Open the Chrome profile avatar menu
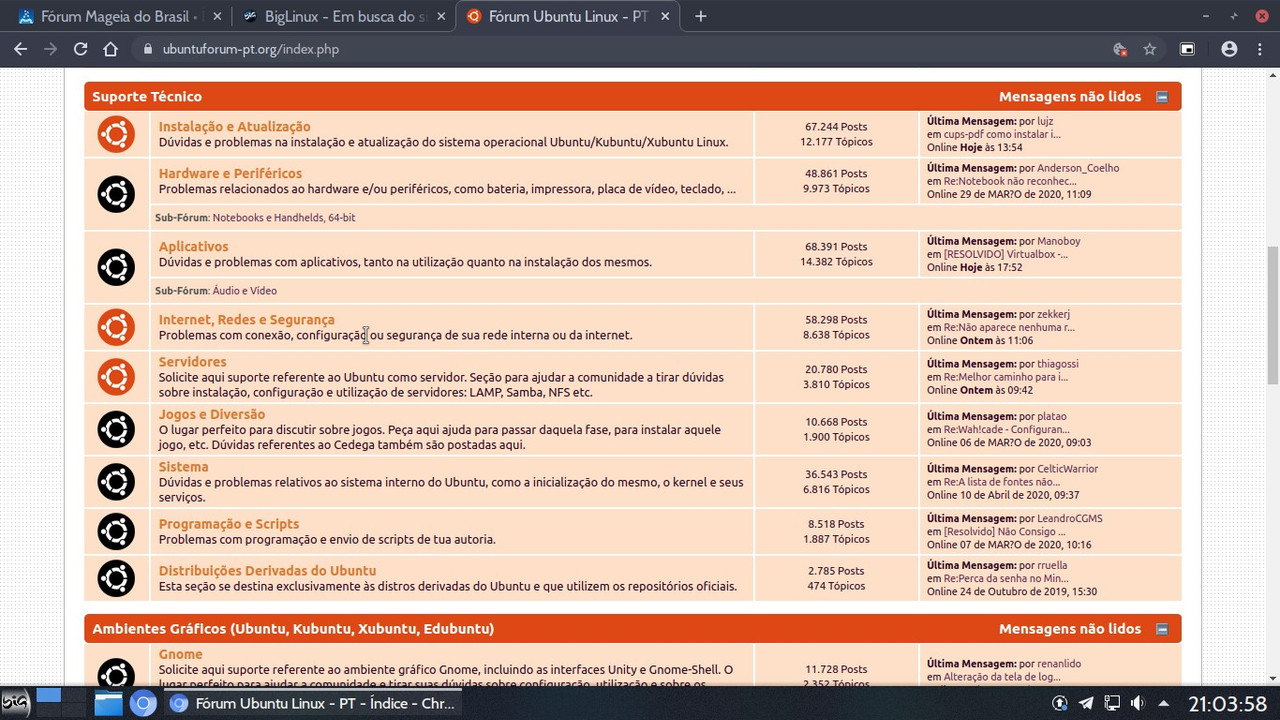 click(1229, 49)
